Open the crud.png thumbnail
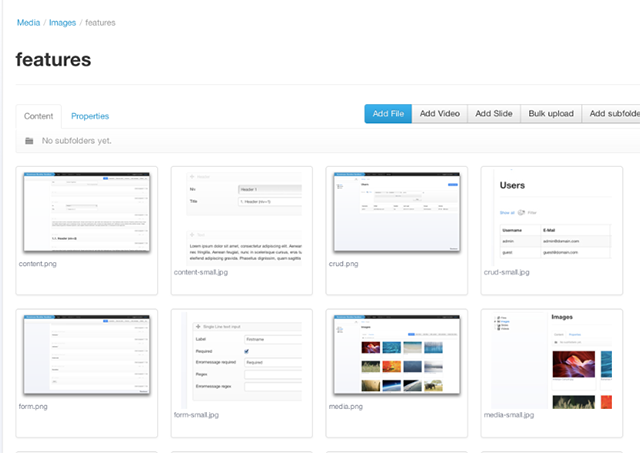The width and height of the screenshot is (640, 453). pos(397,212)
